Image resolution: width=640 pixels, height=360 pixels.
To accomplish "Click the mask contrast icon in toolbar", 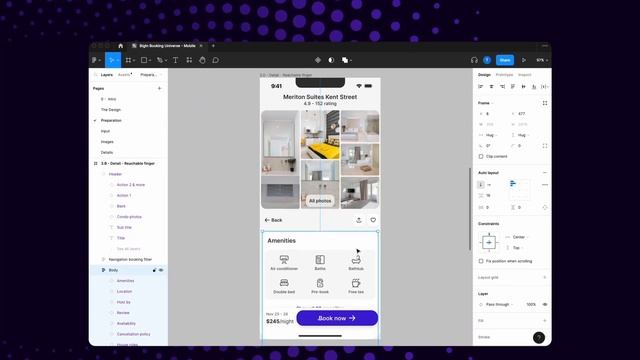I will coord(331,60).
